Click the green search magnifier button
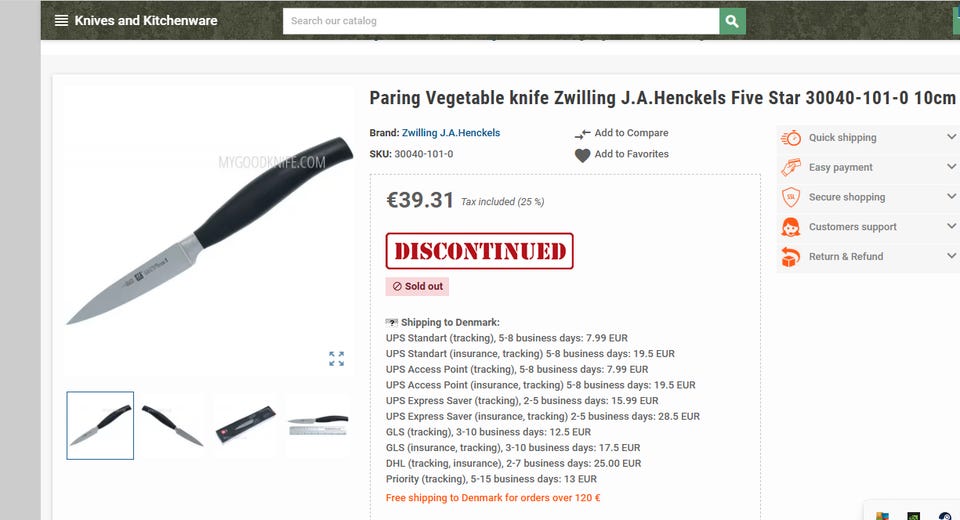This screenshot has height=520, width=960. point(732,21)
